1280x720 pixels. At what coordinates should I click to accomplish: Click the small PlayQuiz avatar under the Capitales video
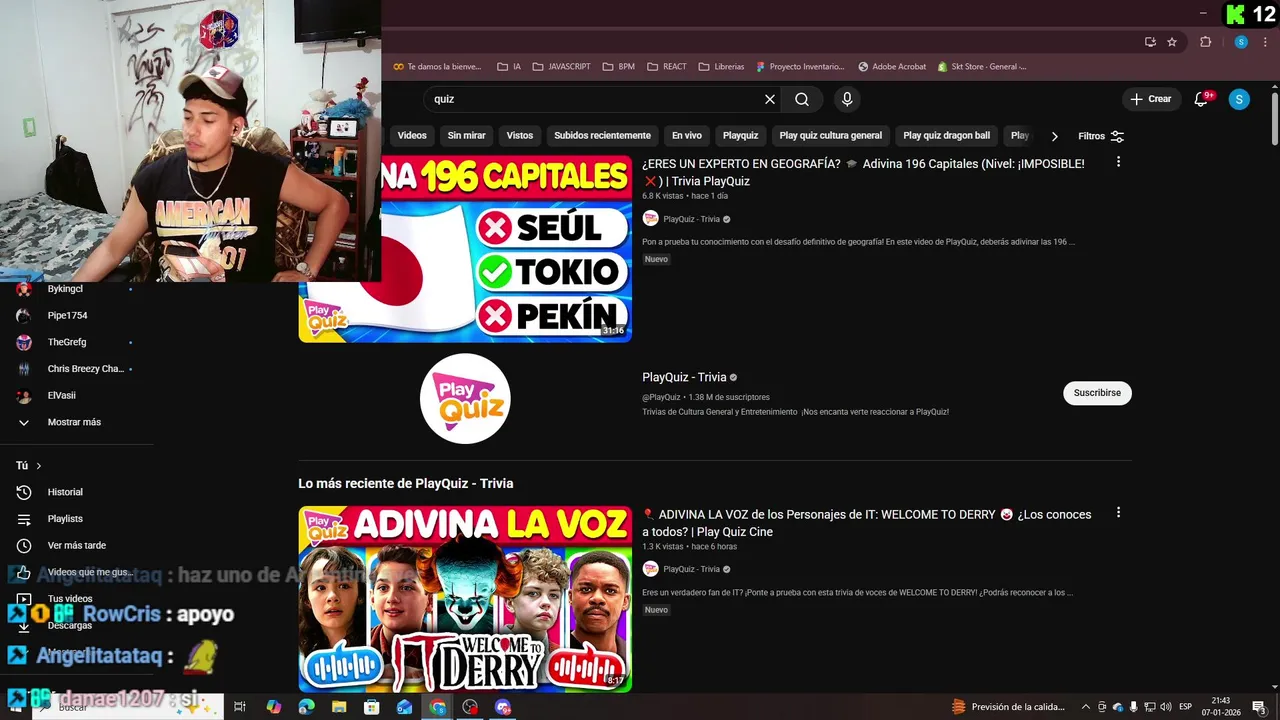(651, 219)
